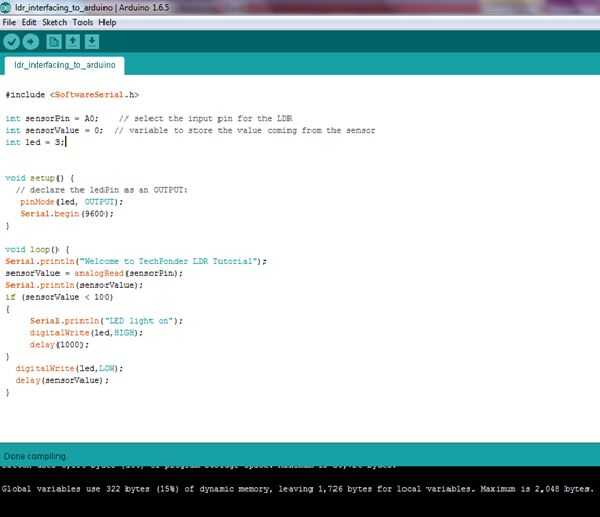Screen dimensions: 600x517
Task: Open the Help menu
Action: (107, 23)
